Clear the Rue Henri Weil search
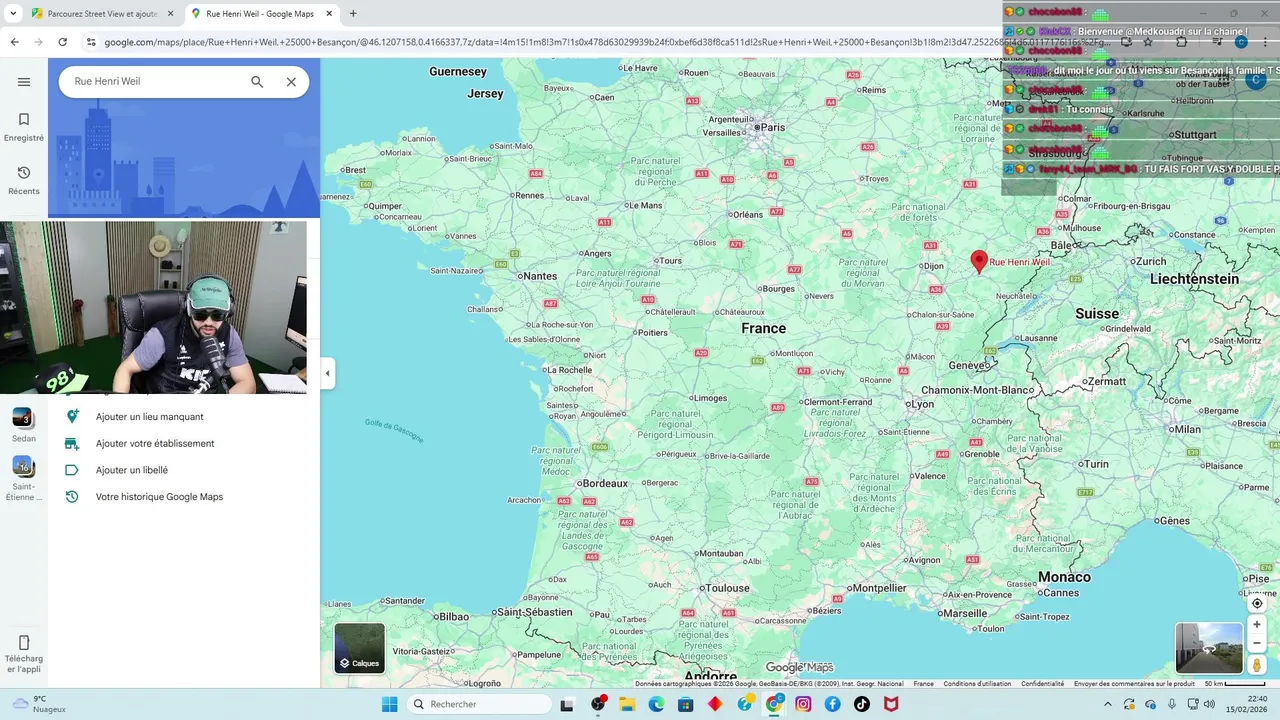The height and width of the screenshot is (720, 1280). pyautogui.click(x=291, y=82)
